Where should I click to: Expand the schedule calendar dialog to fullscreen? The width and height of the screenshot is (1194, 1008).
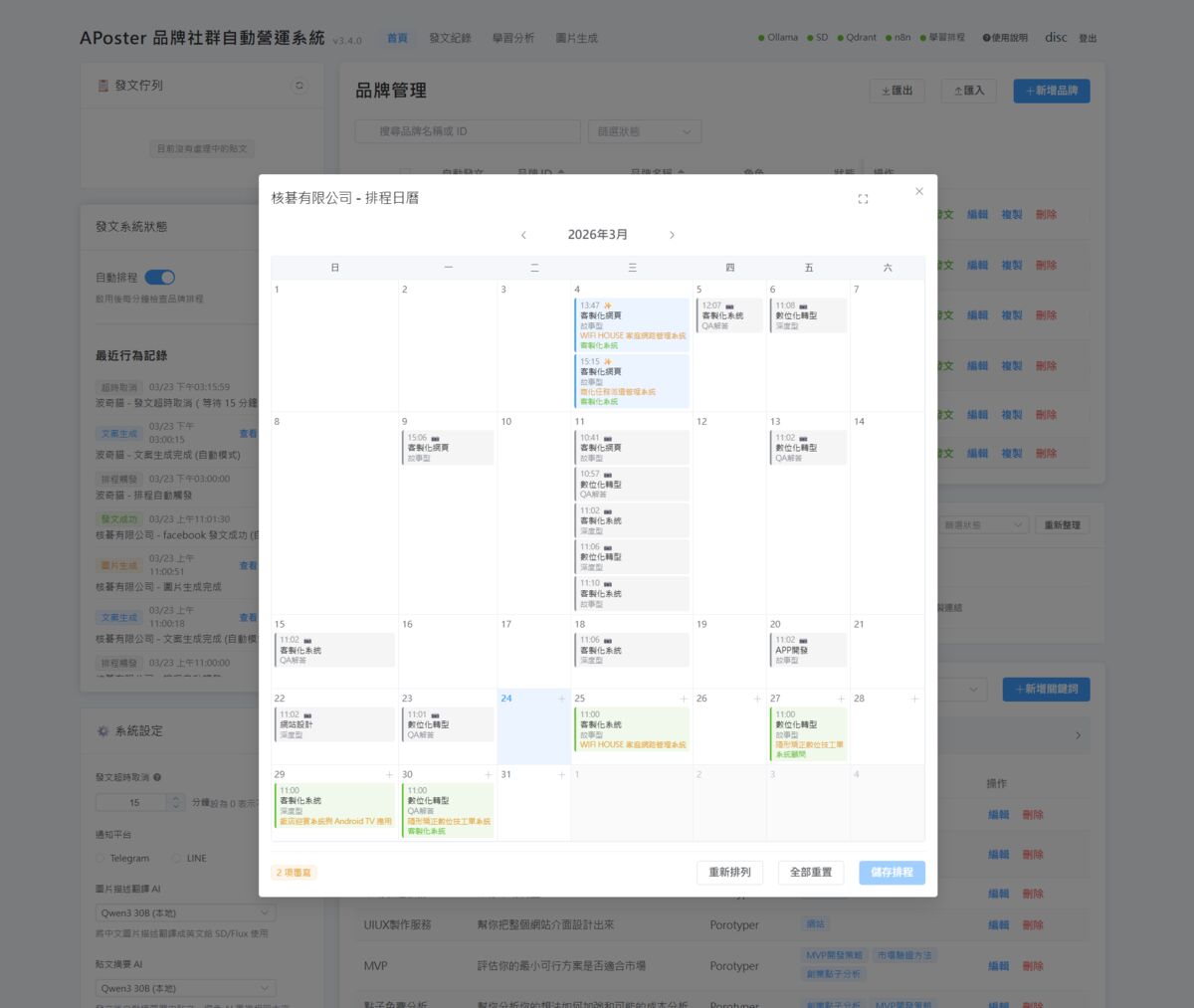[863, 199]
